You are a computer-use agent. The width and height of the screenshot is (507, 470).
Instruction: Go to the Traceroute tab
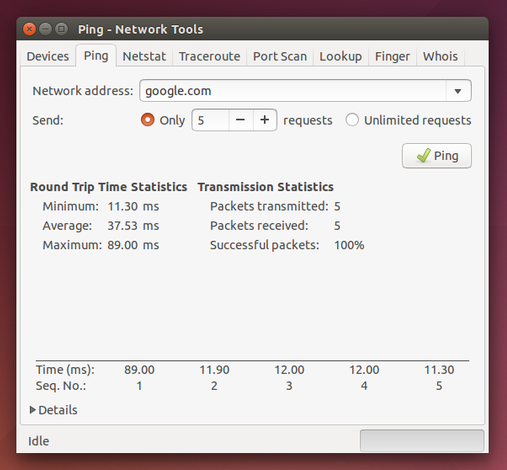coord(209,56)
